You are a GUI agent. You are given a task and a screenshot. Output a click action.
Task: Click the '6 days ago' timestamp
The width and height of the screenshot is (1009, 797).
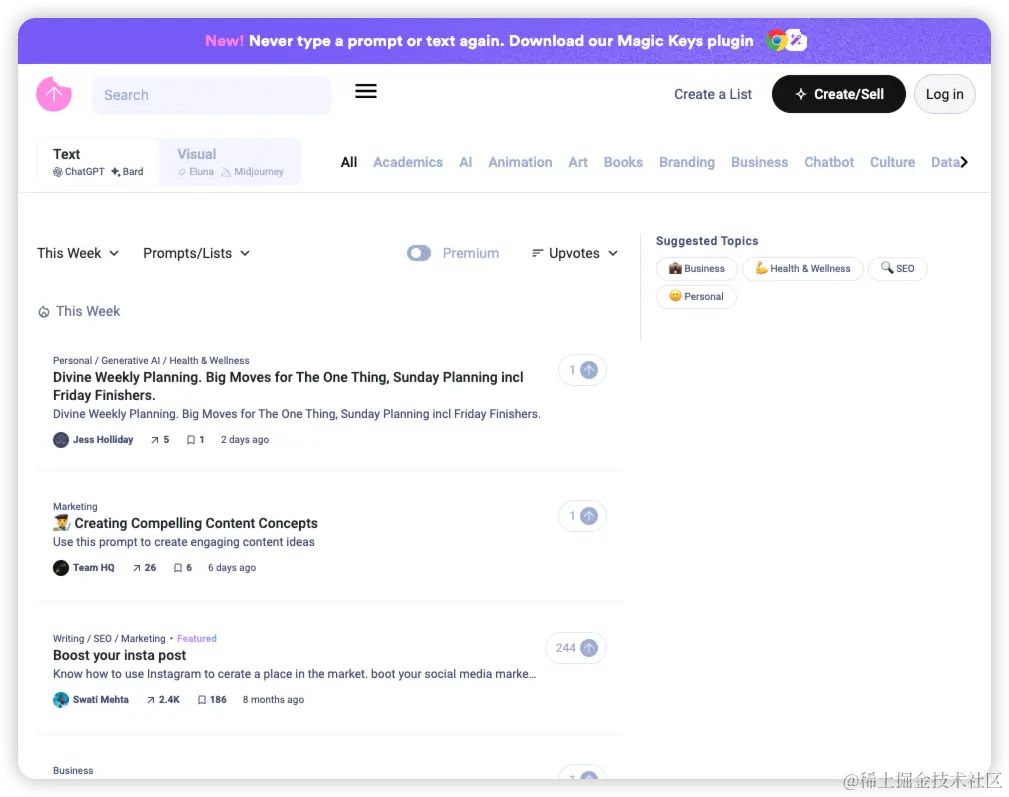232,568
